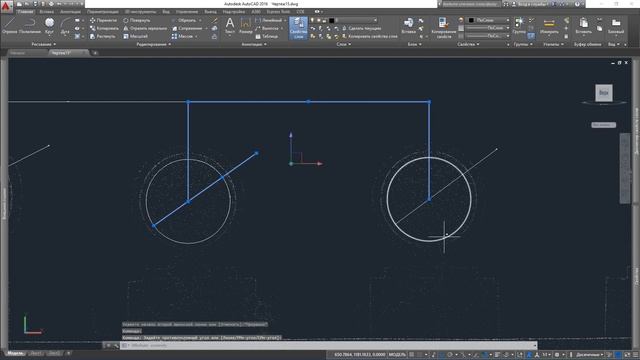
Task: Select the Полилиния polyline tool
Action: 30,25
